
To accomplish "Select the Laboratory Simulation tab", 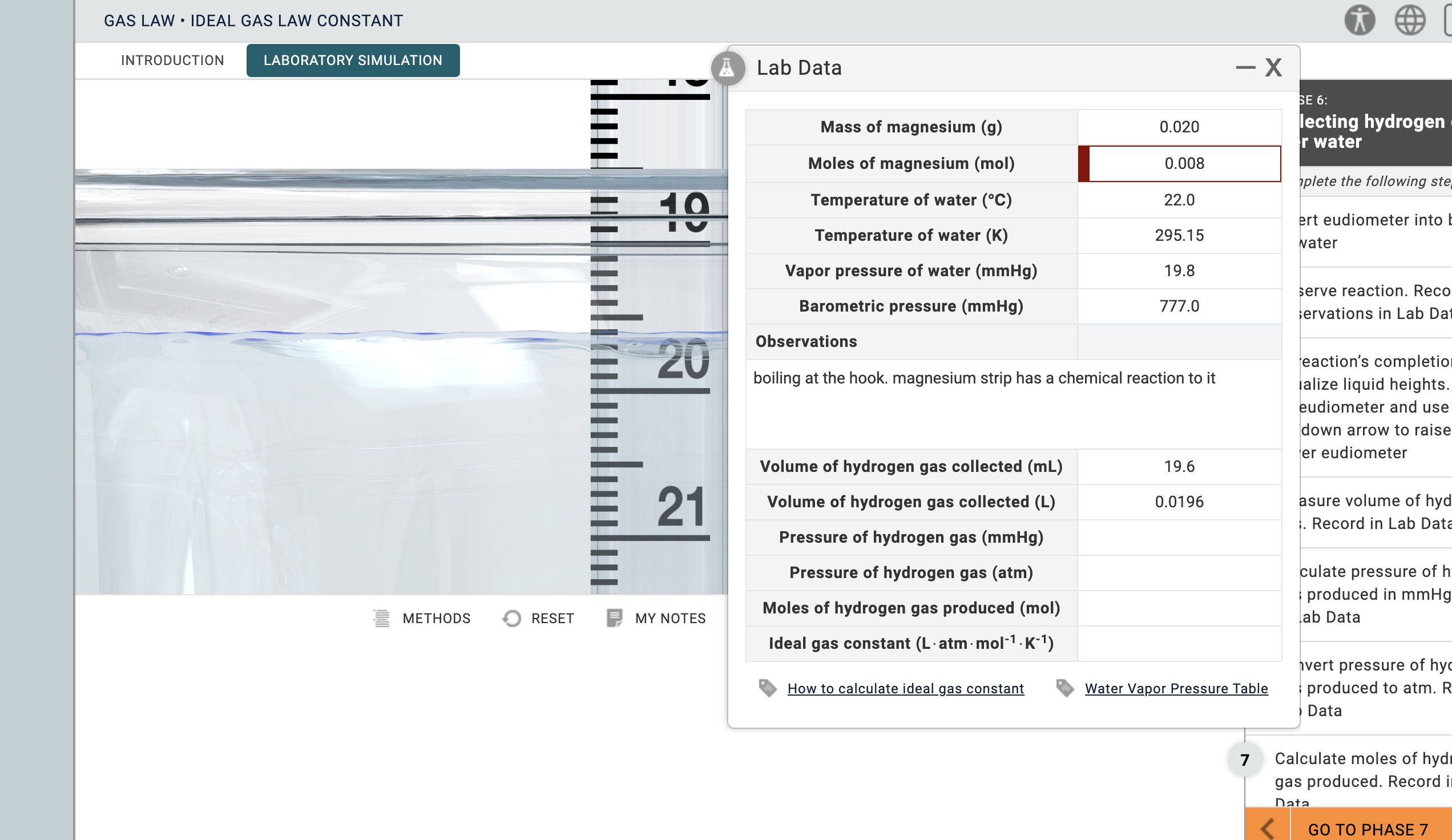I will (x=353, y=60).
